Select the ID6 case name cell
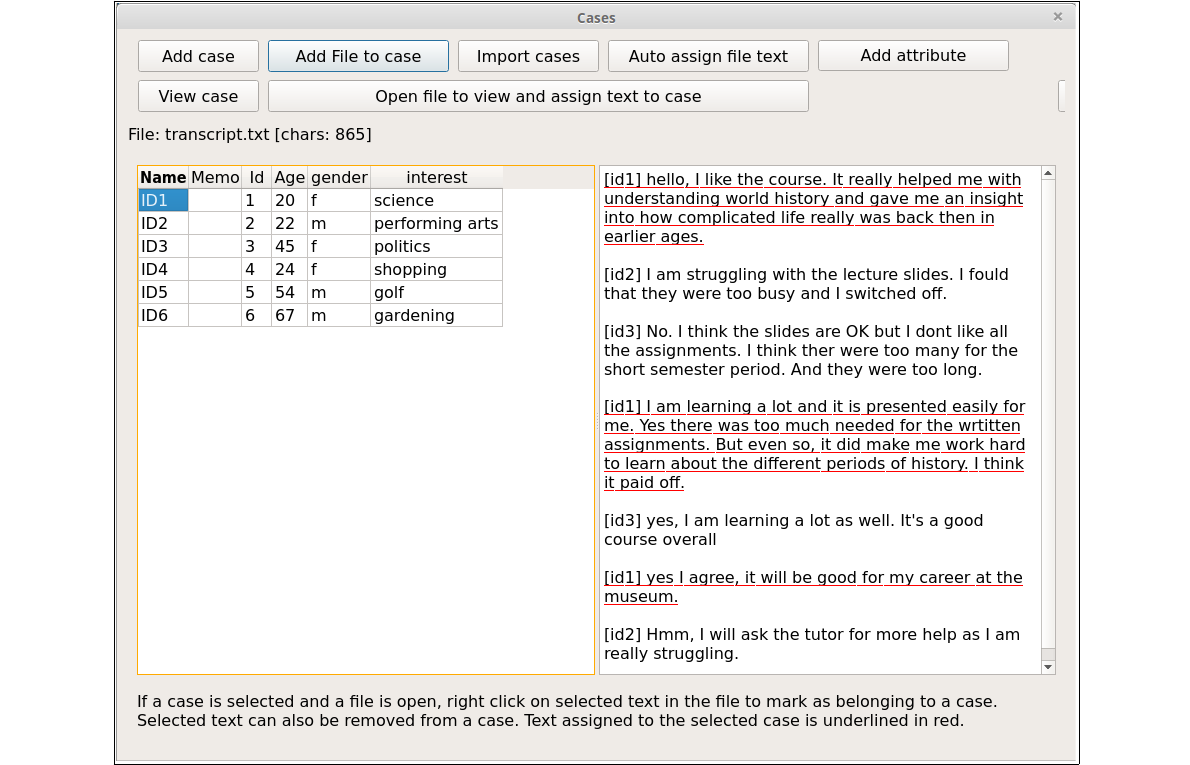This screenshot has width=1190, height=765. [163, 315]
